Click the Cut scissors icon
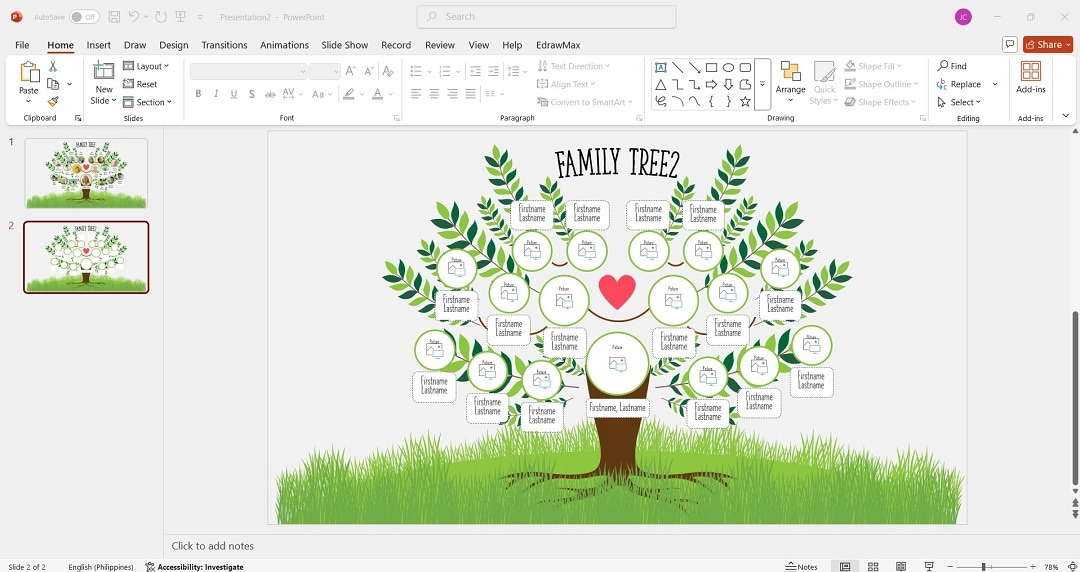 pyautogui.click(x=53, y=67)
